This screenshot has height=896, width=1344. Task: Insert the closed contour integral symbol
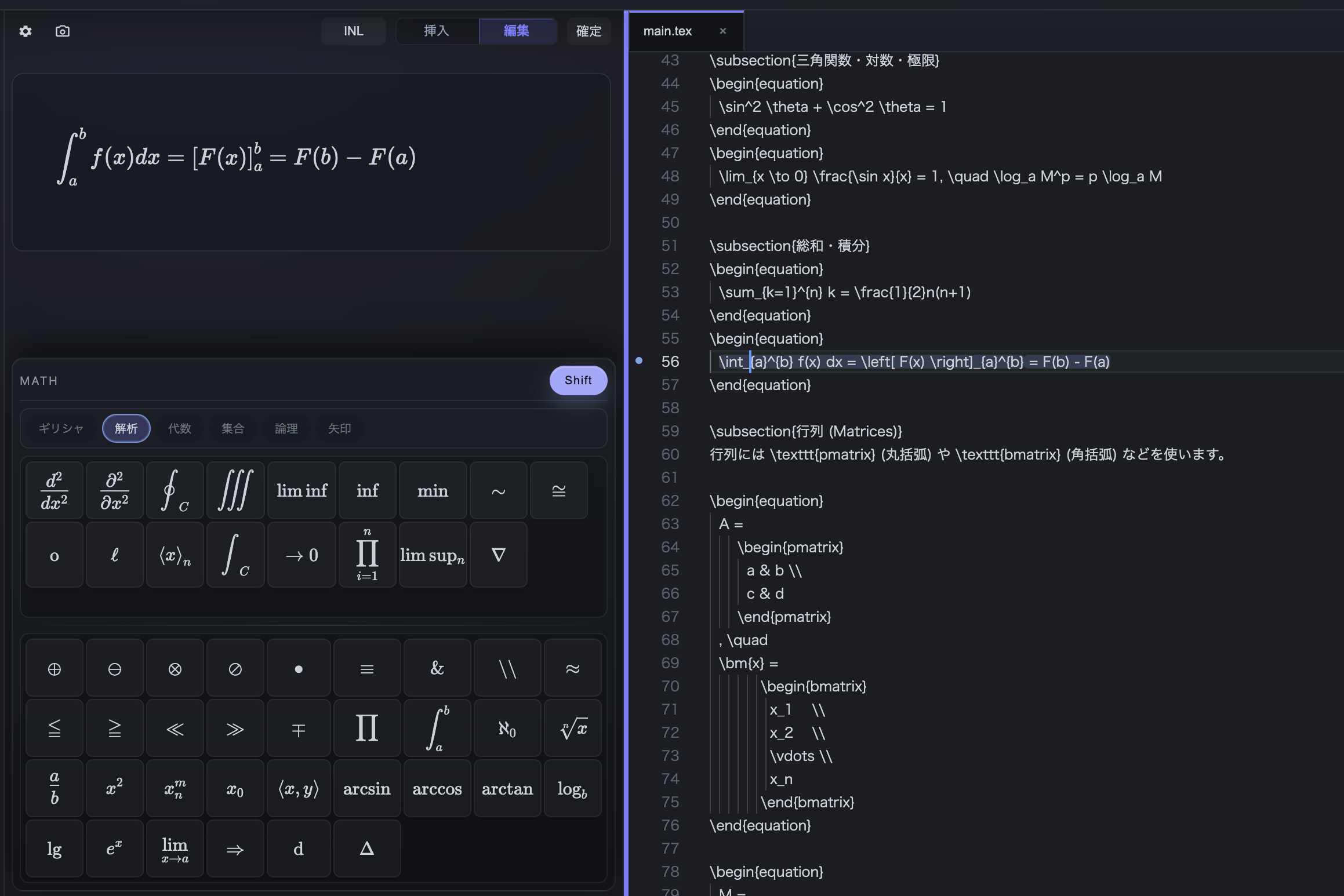(x=175, y=490)
